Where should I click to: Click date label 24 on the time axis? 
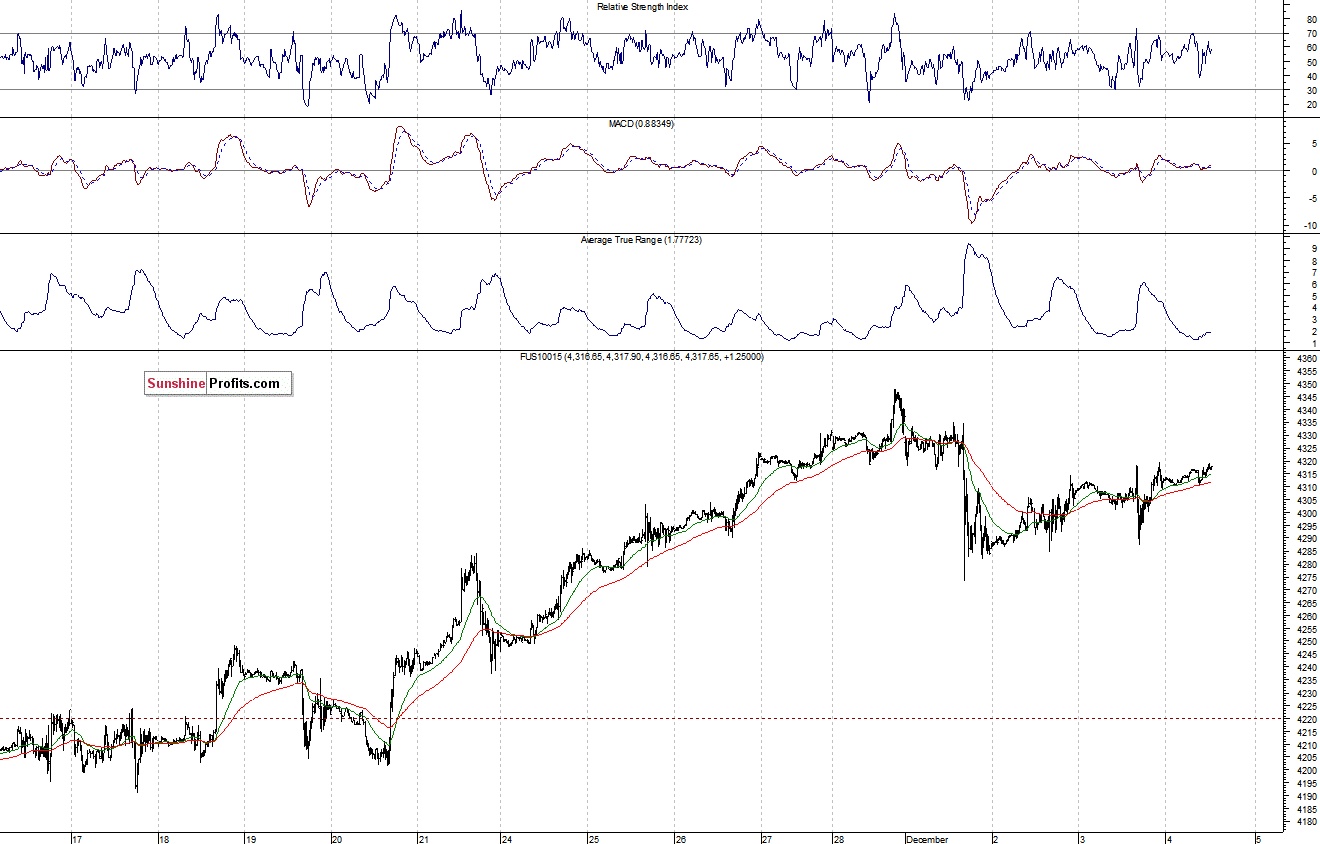coord(508,839)
